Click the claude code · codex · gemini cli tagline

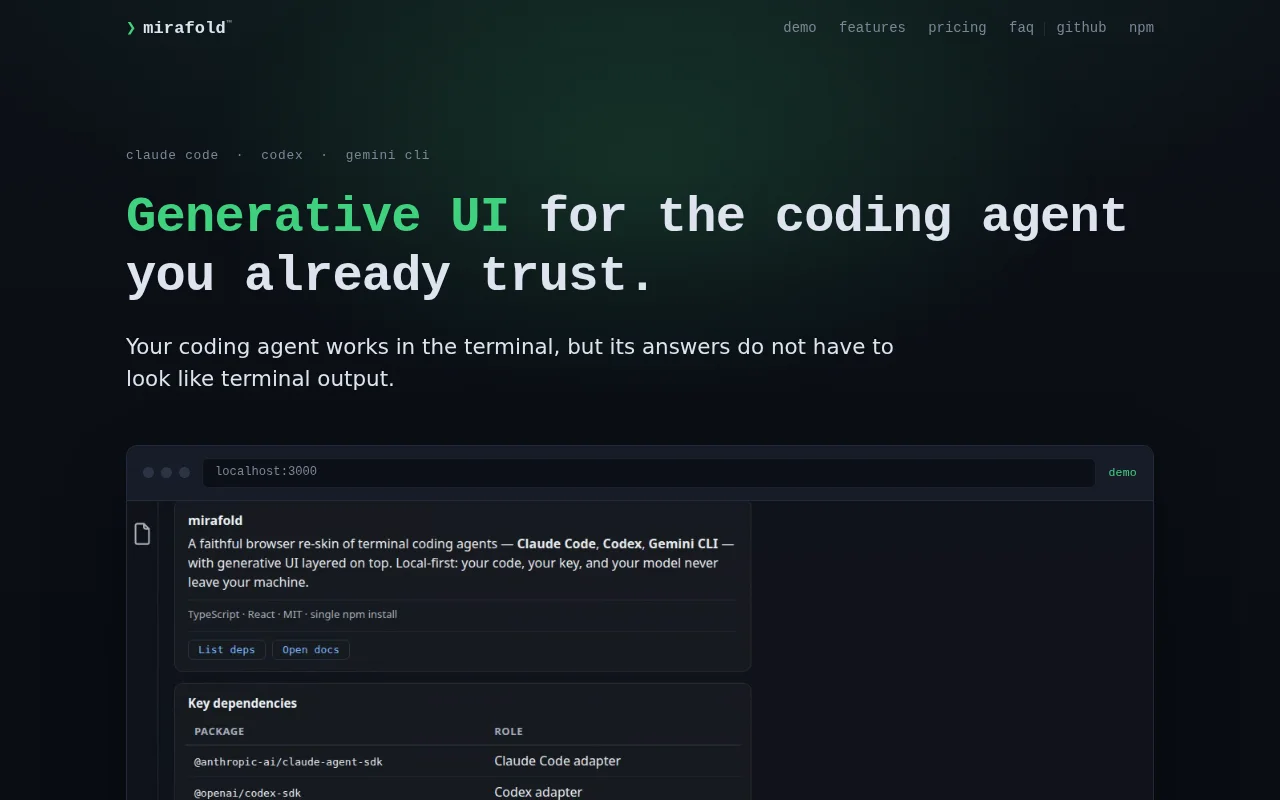click(x=278, y=155)
